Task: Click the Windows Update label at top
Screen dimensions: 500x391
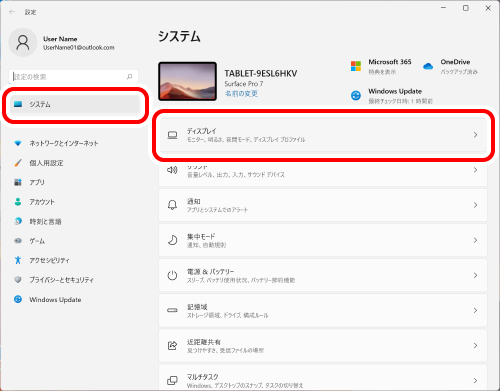Action: pos(395,91)
